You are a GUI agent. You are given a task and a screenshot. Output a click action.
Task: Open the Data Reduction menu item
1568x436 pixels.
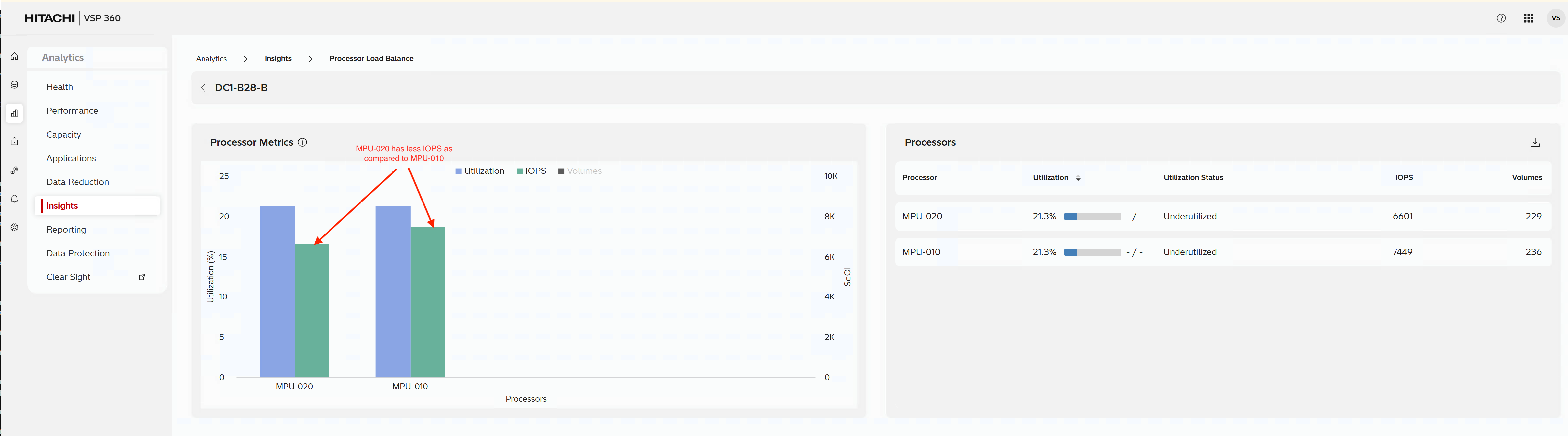77,182
